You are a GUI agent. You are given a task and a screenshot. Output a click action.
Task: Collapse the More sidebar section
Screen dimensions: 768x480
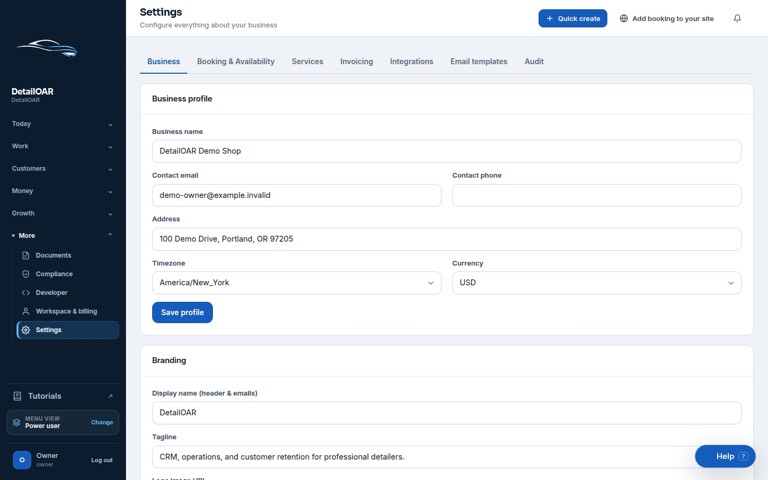(x=62, y=236)
